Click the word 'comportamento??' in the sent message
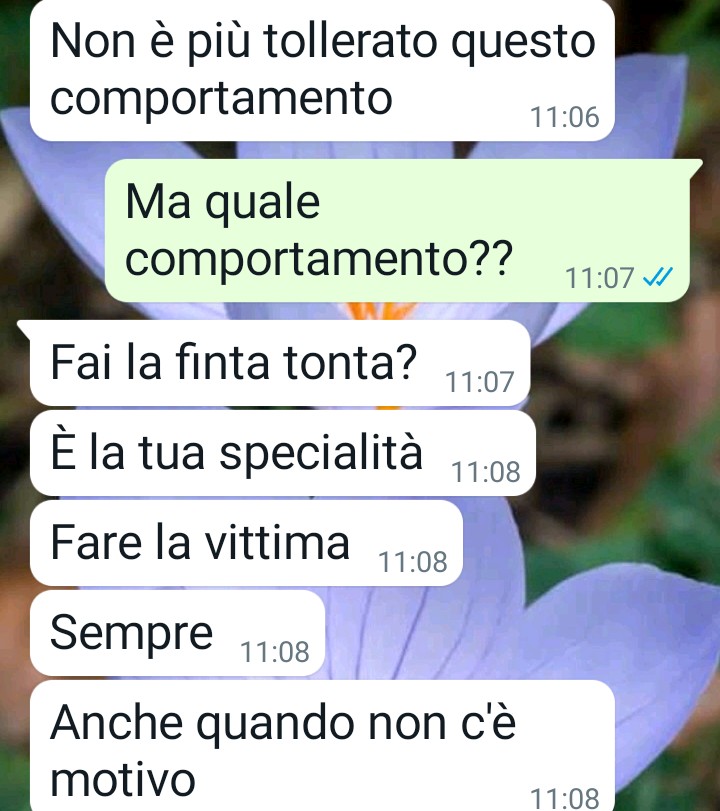 (x=319, y=258)
